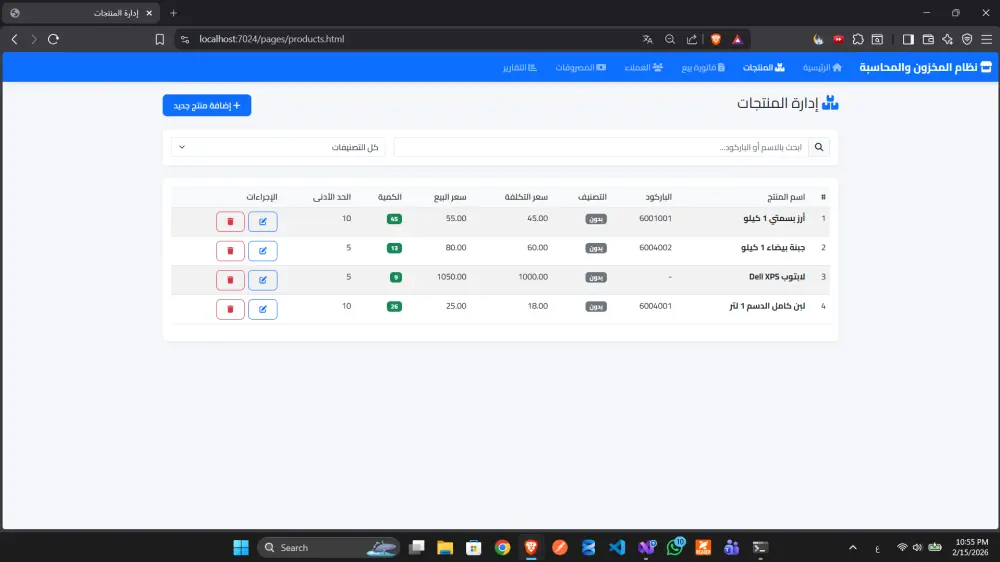Open Brave Shields lion icon
Image resolution: width=1000 pixels, height=562 pixels.
(x=716, y=39)
